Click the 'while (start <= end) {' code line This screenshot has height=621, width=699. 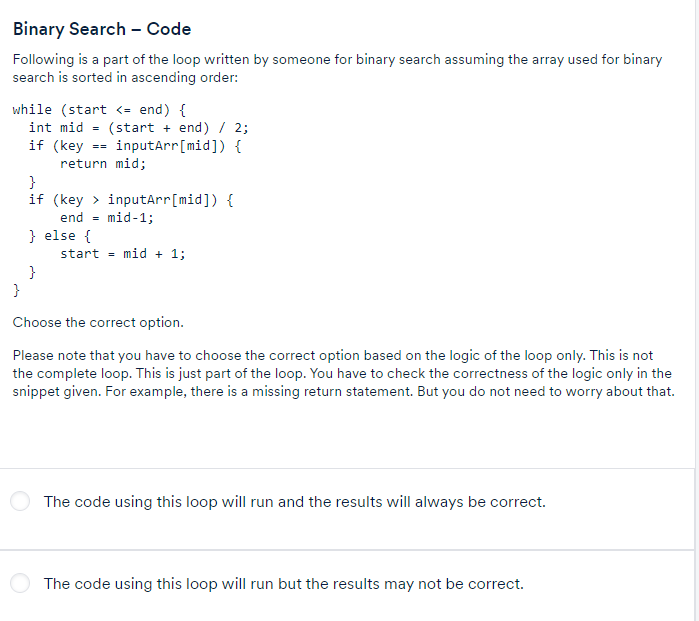pyautogui.click(x=99, y=110)
